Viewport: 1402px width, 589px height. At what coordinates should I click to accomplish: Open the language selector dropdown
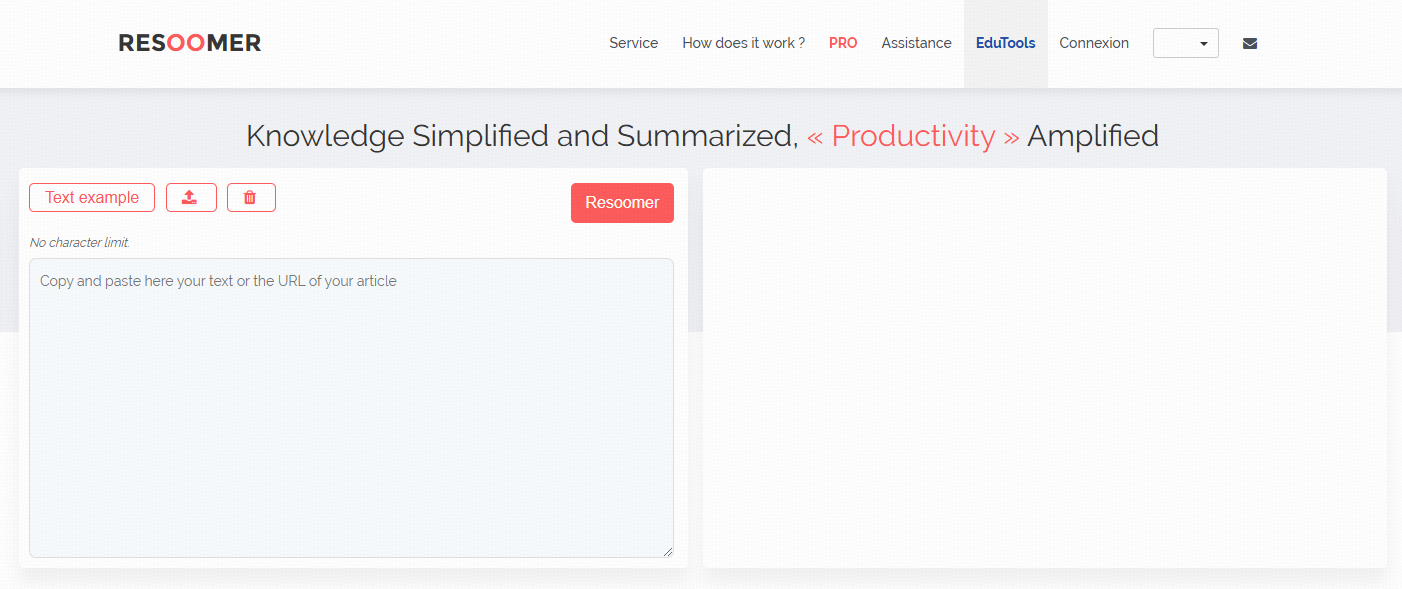[1186, 43]
